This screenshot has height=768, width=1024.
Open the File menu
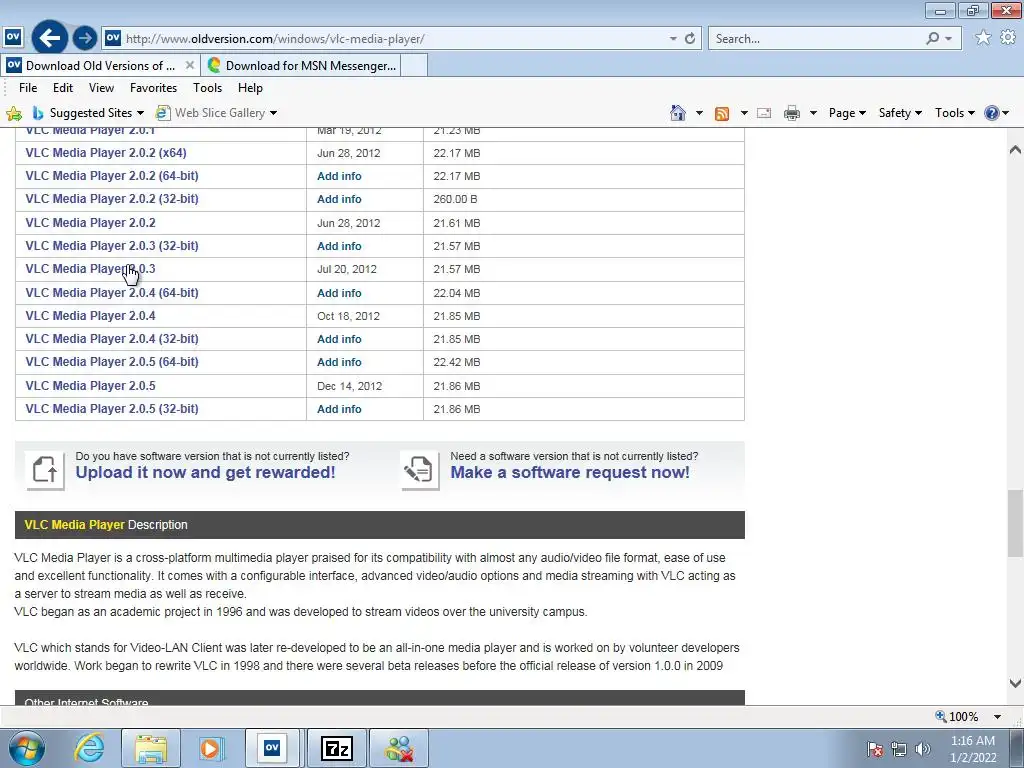28,88
